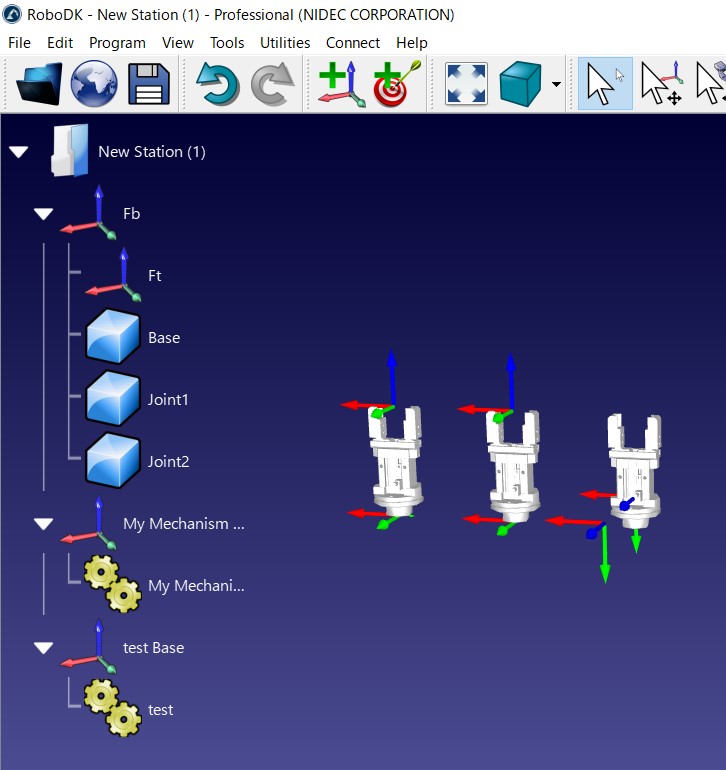This screenshot has height=770, width=726.
Task: Select the Joint1 object in tree
Action: tap(167, 400)
